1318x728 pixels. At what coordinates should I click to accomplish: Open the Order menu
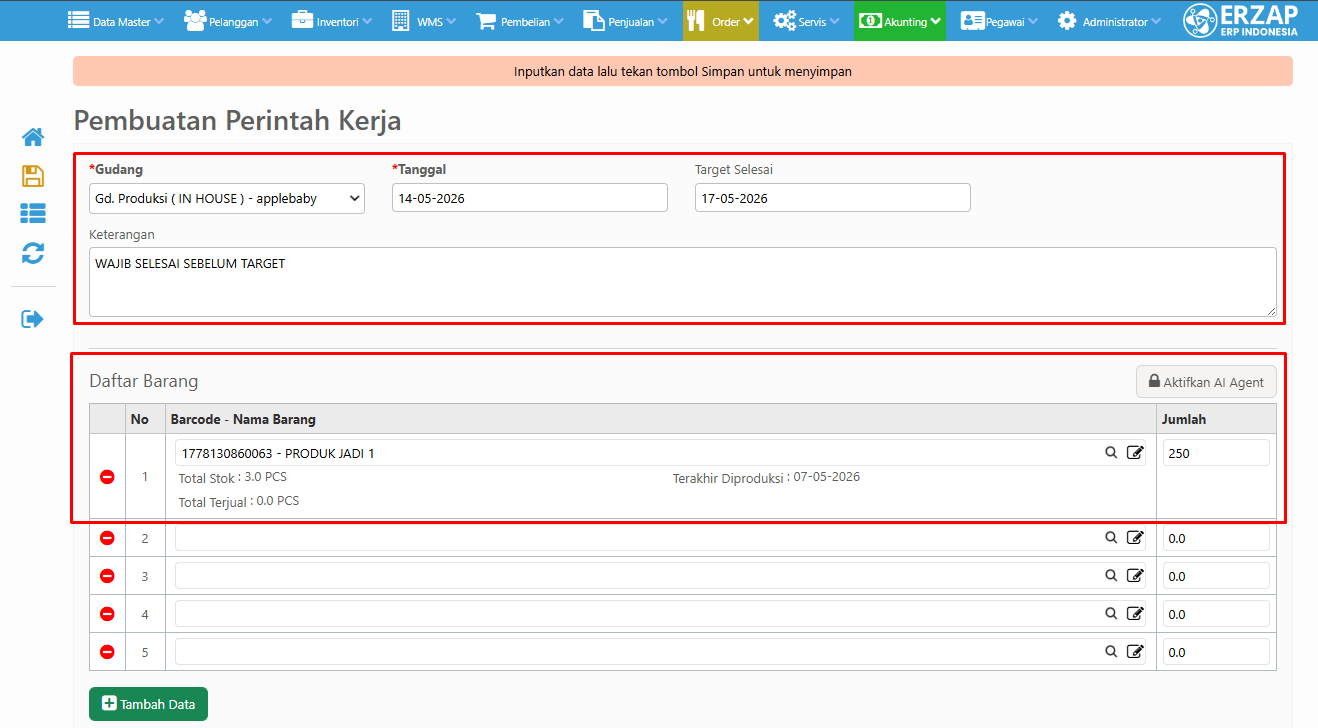(x=721, y=21)
